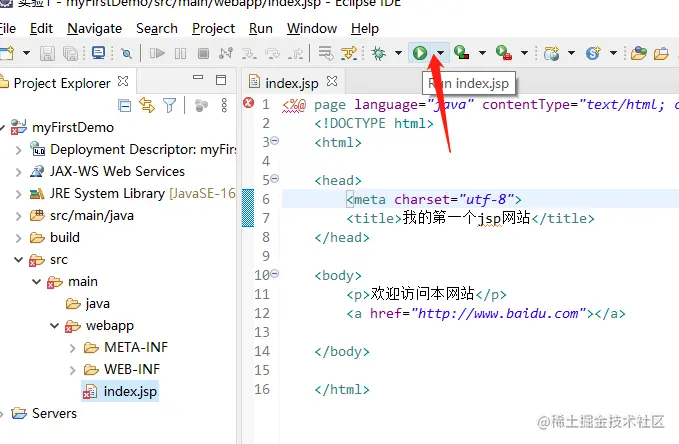
Task: Click the Open Type folder icon
Action: click(638, 53)
